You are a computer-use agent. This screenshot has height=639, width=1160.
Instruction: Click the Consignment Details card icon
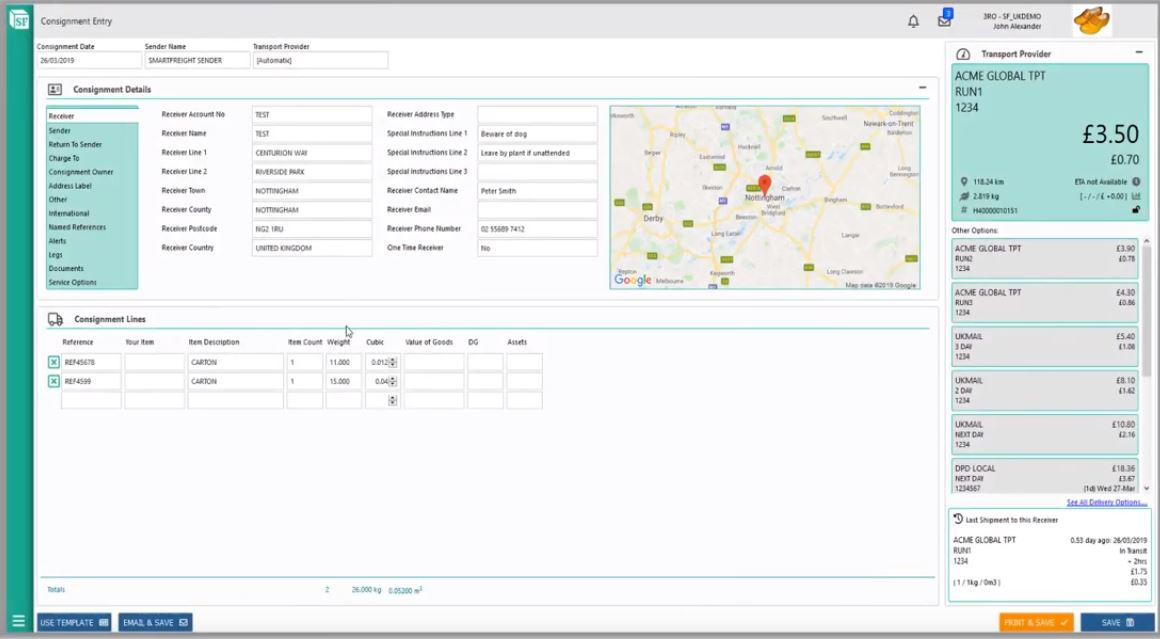(x=55, y=89)
